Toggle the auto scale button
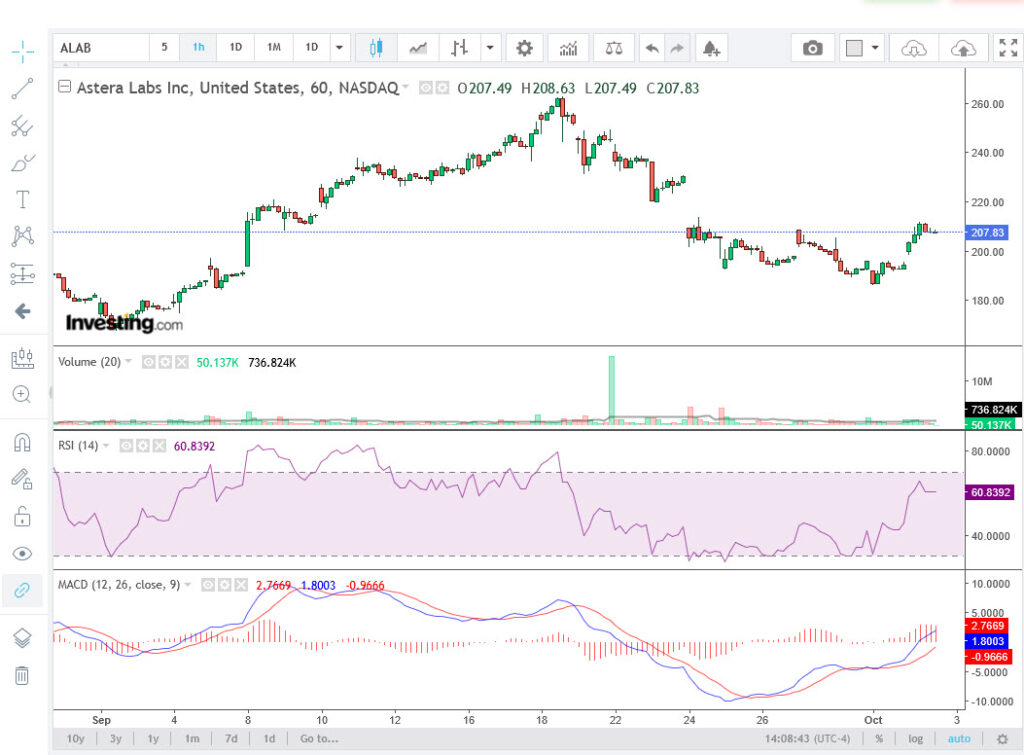 pos(958,739)
